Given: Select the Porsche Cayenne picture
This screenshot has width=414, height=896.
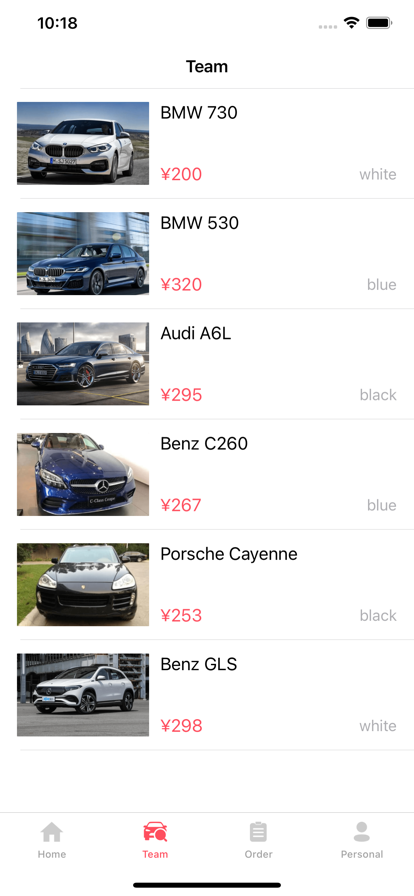Looking at the screenshot, I should click(83, 585).
